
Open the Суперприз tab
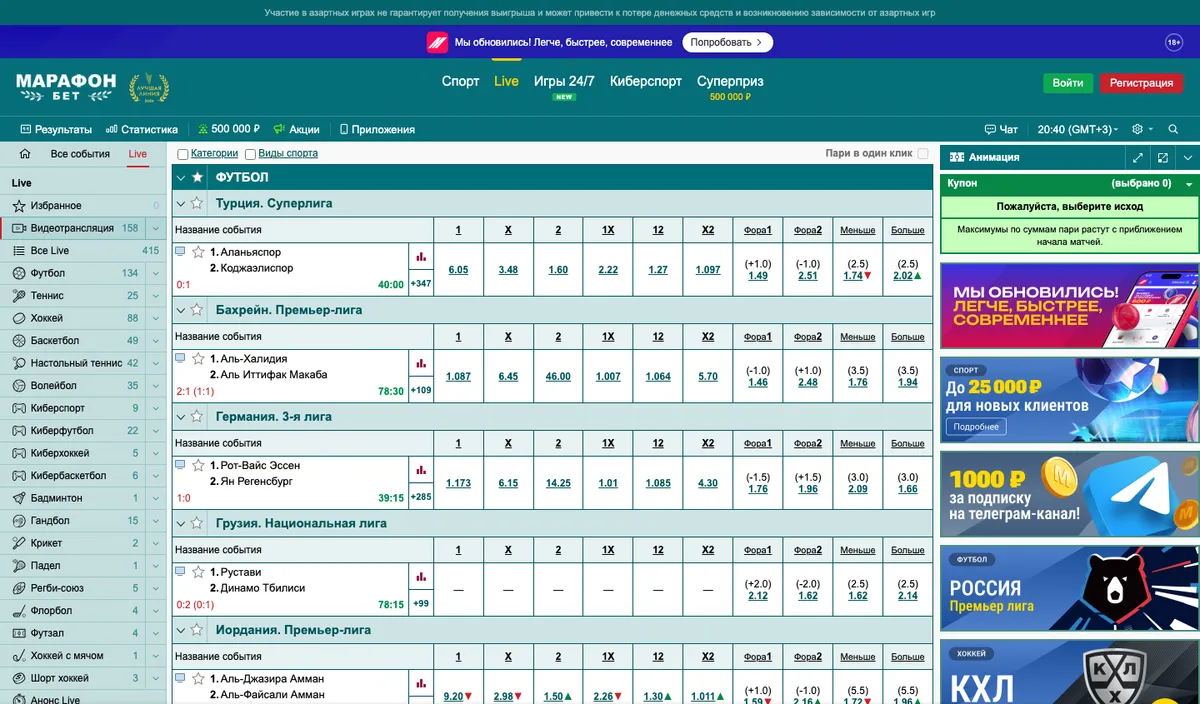[x=730, y=81]
